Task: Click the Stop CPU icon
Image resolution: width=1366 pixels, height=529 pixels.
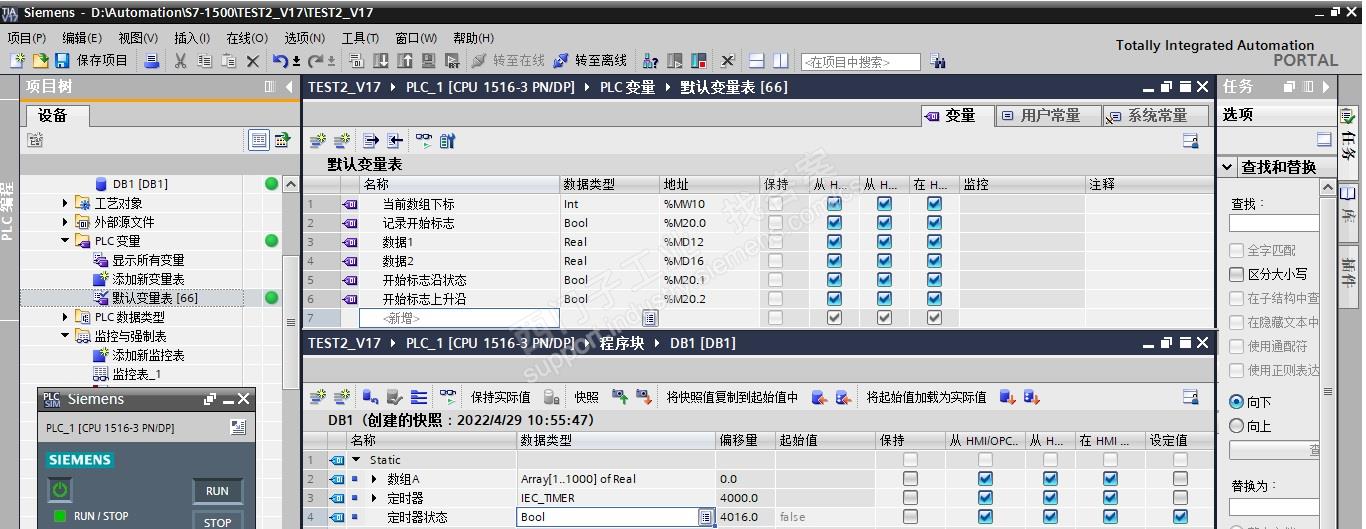Action: pyautogui.click(x=699, y=60)
